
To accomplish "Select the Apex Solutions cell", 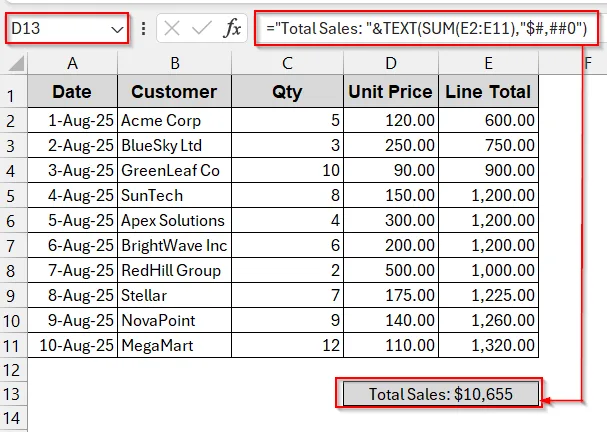I will pos(175,220).
